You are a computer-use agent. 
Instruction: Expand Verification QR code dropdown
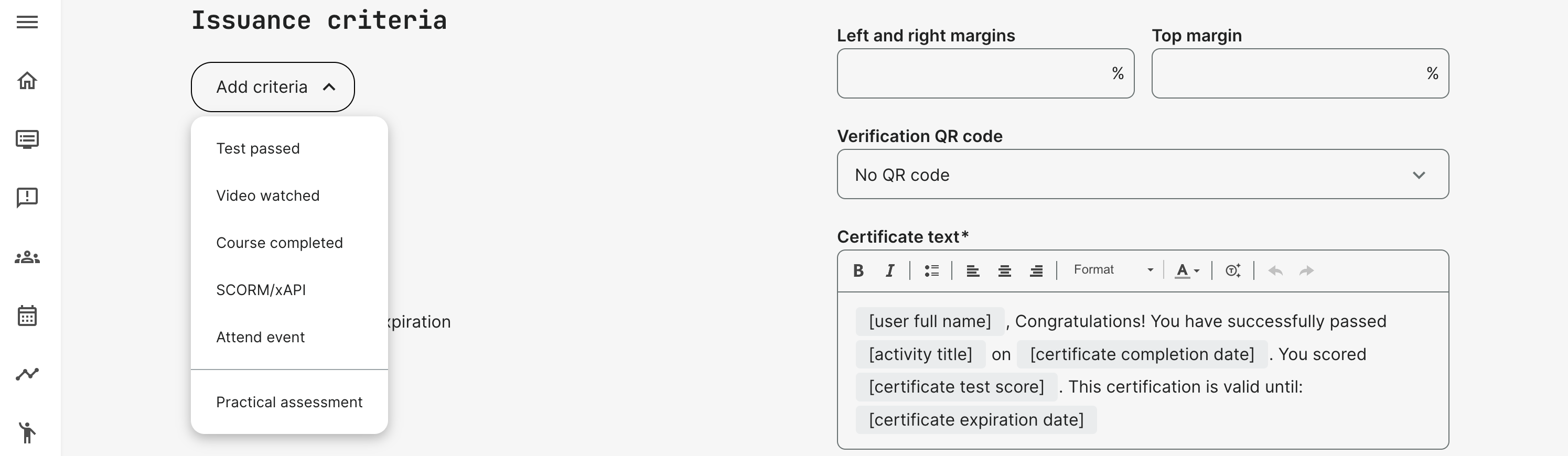[1142, 175]
